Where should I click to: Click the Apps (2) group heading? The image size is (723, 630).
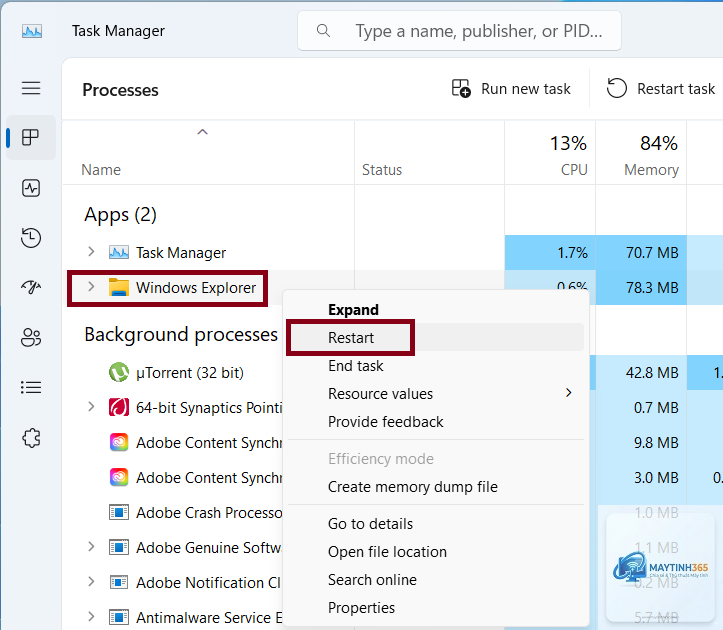pyautogui.click(x=120, y=215)
